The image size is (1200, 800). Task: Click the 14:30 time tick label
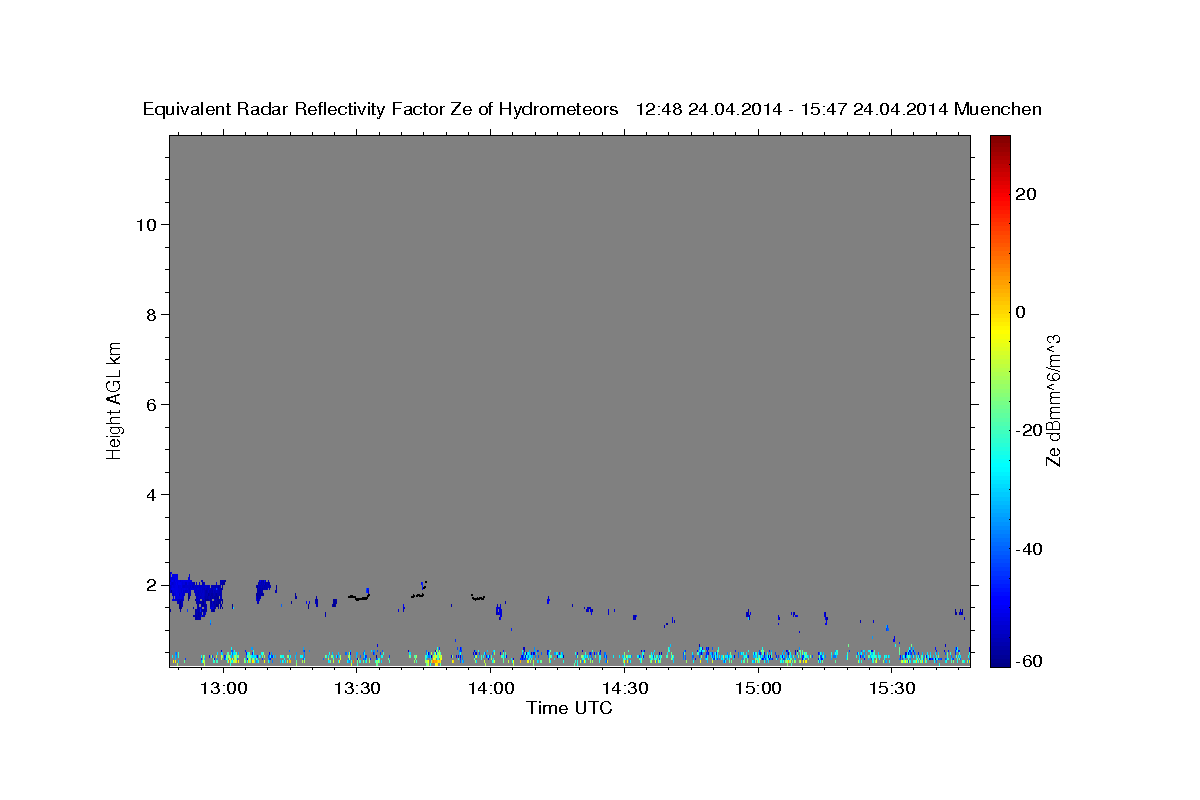624,689
